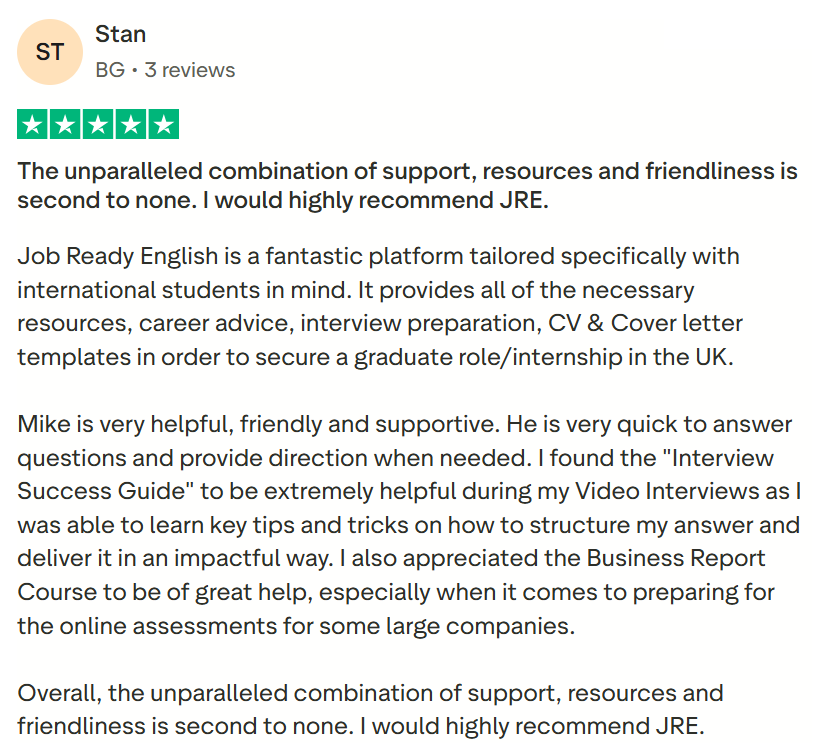Screen dimensions: 821x743
Task: Click the fourth green rating star
Action: (x=130, y=124)
